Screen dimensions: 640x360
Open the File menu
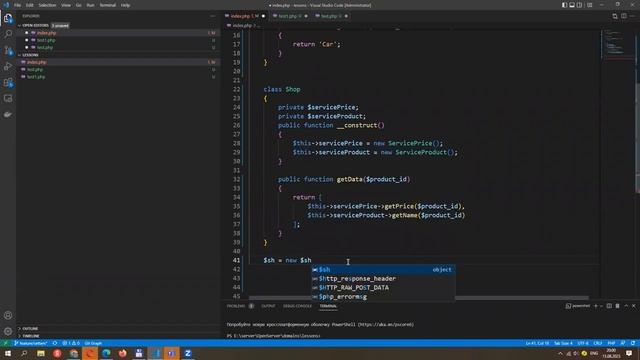click(17, 5)
